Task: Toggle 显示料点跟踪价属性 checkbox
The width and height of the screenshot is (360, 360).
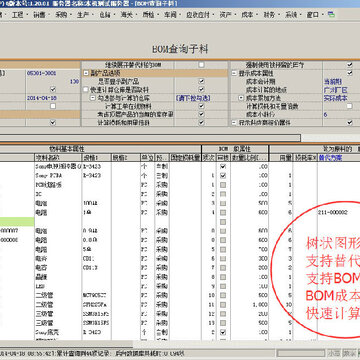Action: (349, 123)
